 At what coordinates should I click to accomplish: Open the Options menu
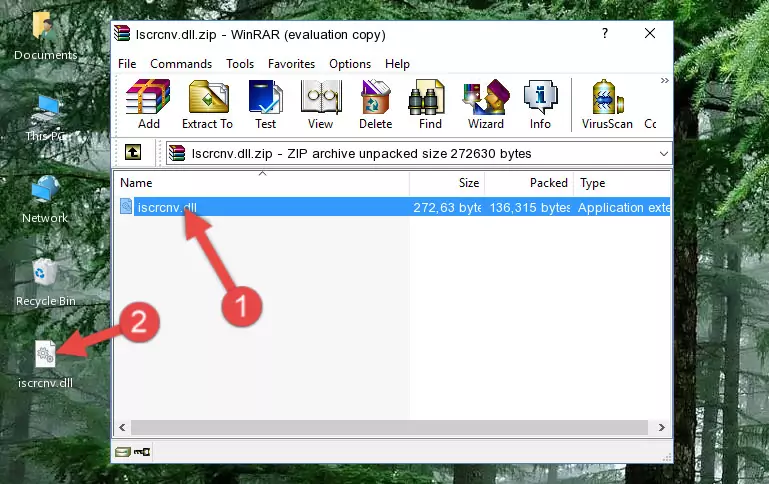350,64
